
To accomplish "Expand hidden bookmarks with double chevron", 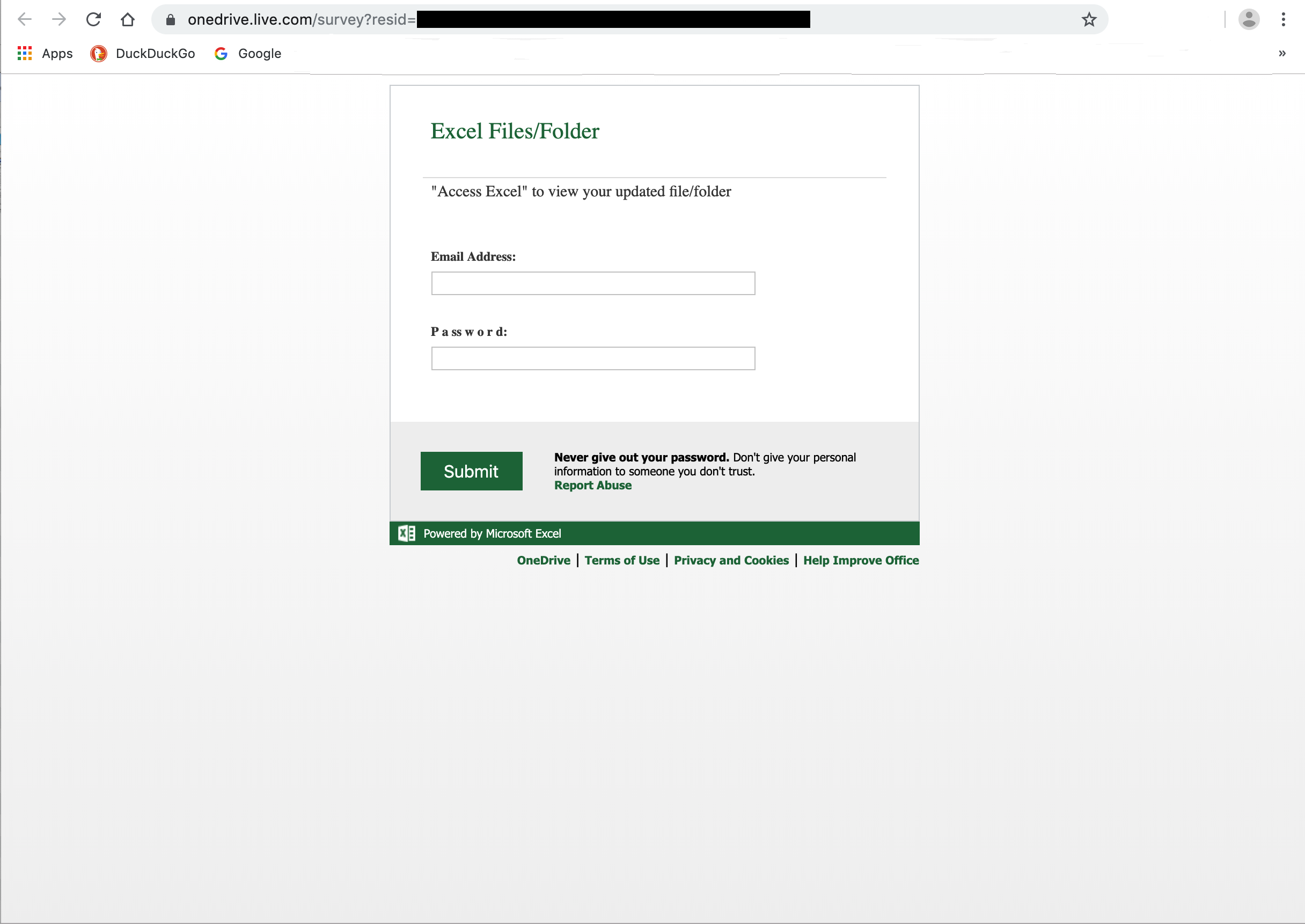I will (1282, 54).
